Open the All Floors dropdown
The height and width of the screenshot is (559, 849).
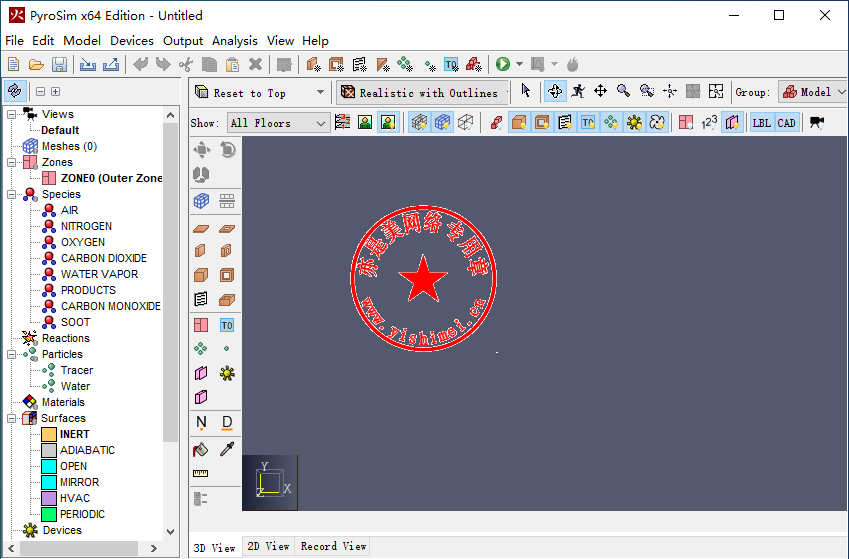278,124
